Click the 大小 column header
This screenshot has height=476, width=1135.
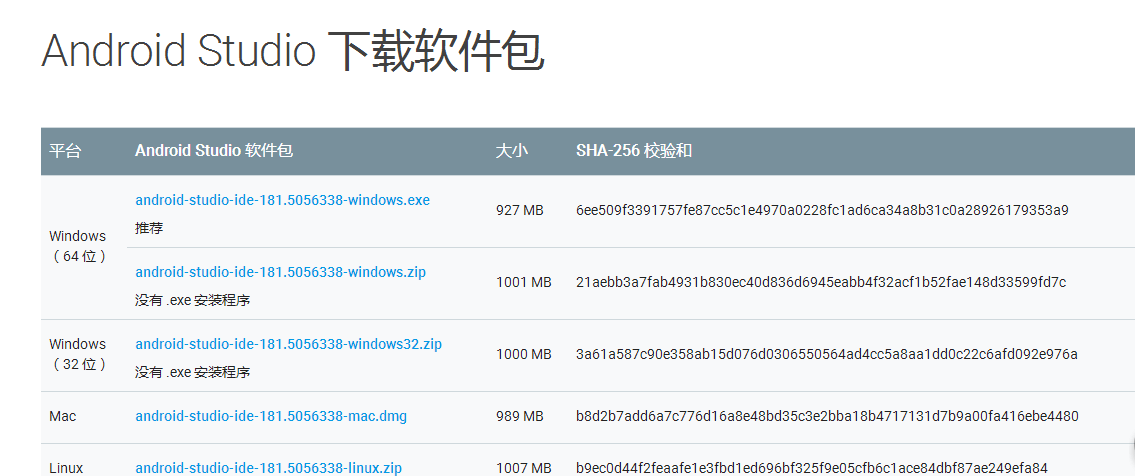[x=512, y=151]
